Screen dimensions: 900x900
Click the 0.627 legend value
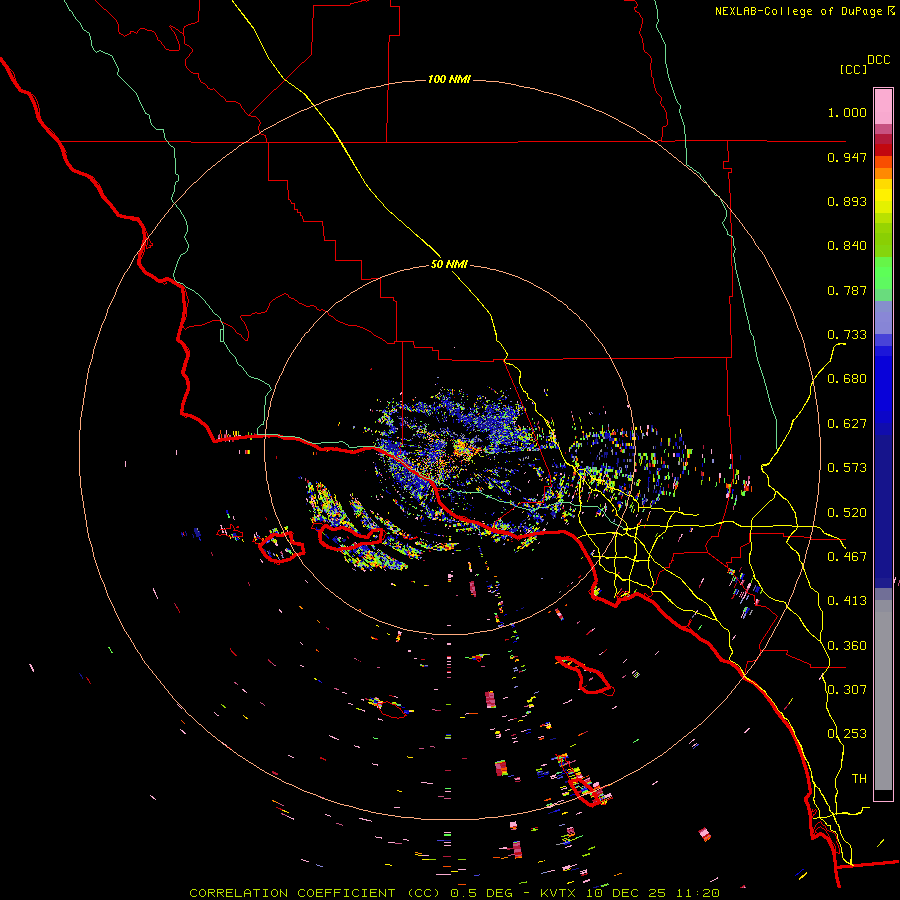click(847, 424)
